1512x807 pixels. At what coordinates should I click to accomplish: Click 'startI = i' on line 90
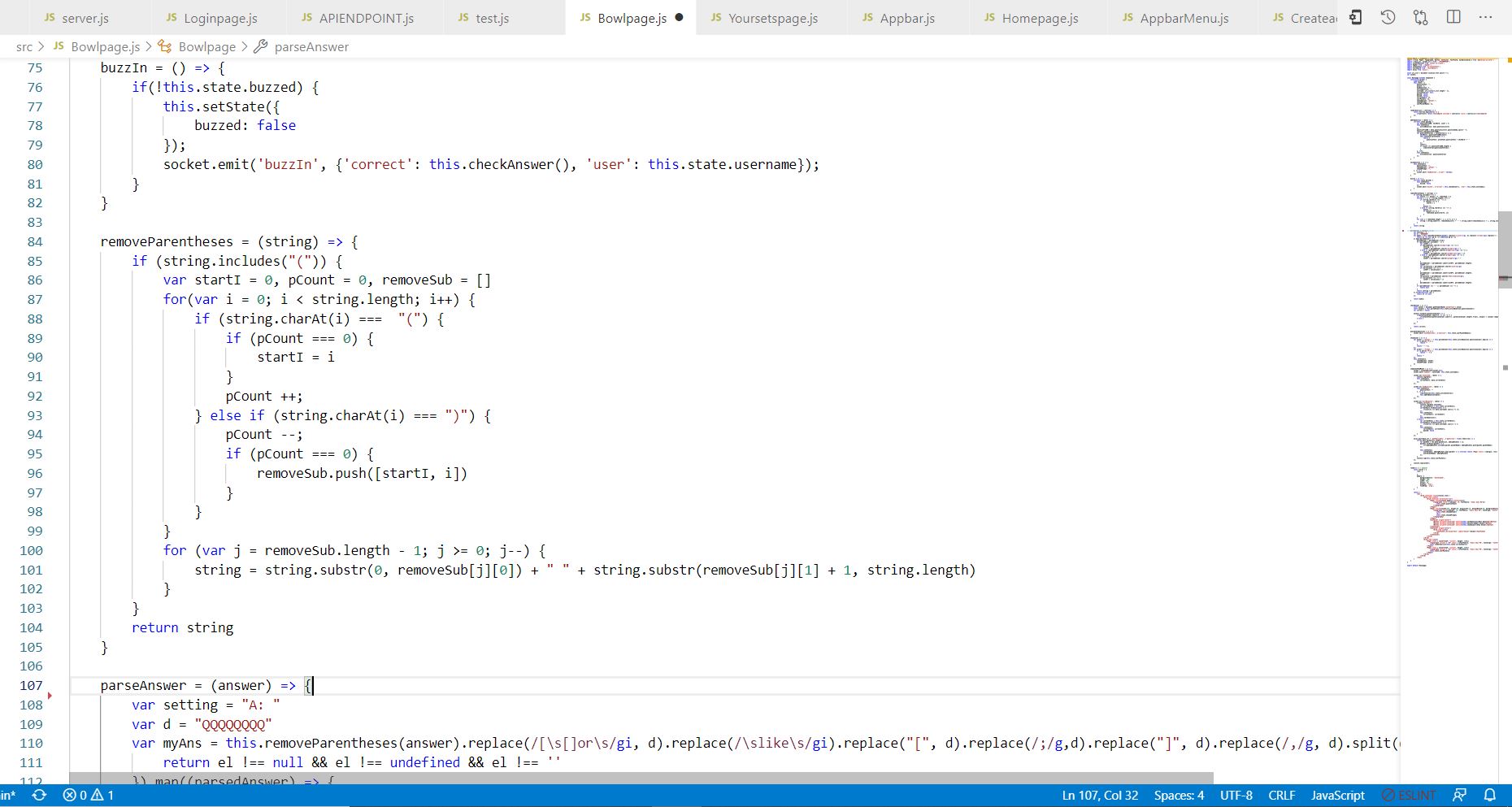click(x=296, y=358)
